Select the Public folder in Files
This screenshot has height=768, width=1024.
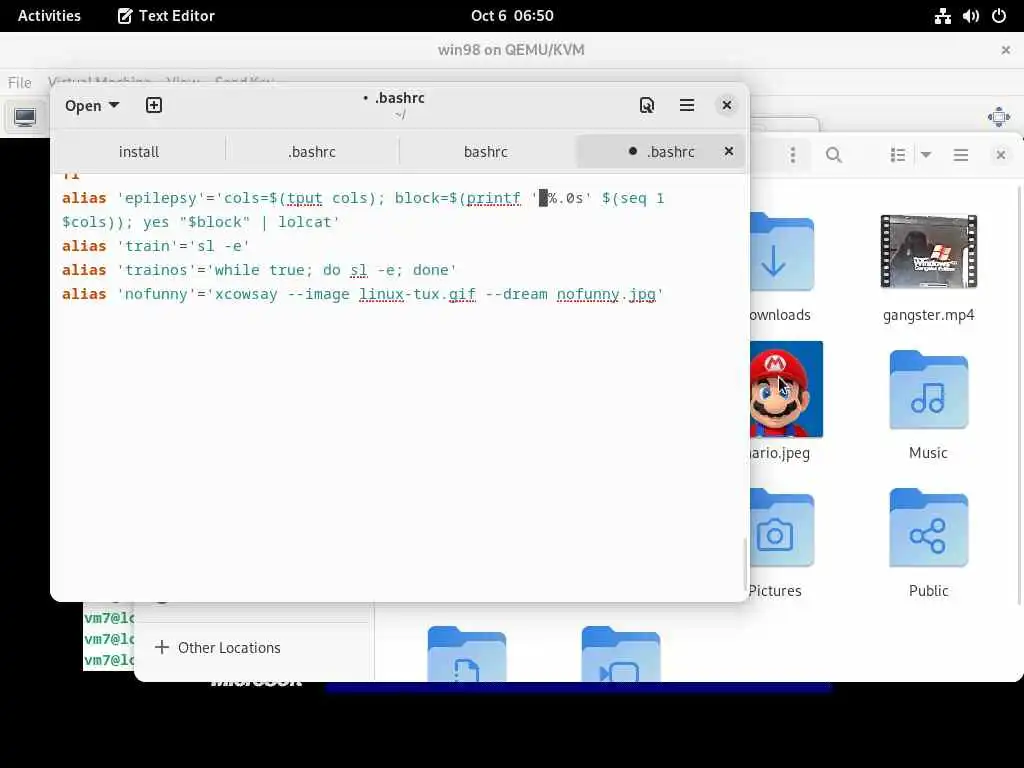click(x=928, y=528)
